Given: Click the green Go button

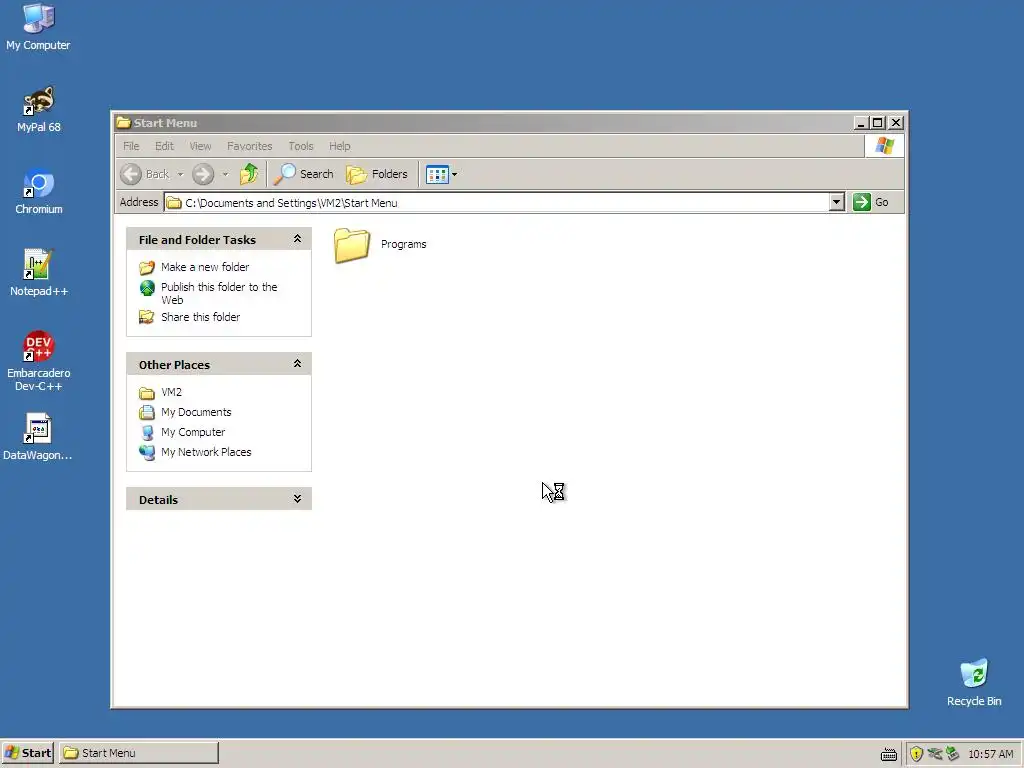Looking at the screenshot, I should (871, 202).
